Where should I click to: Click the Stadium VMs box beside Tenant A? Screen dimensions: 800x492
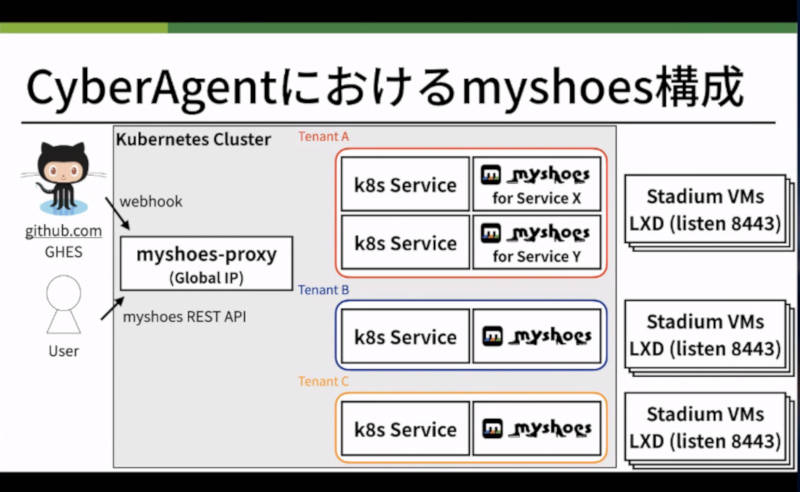point(705,209)
